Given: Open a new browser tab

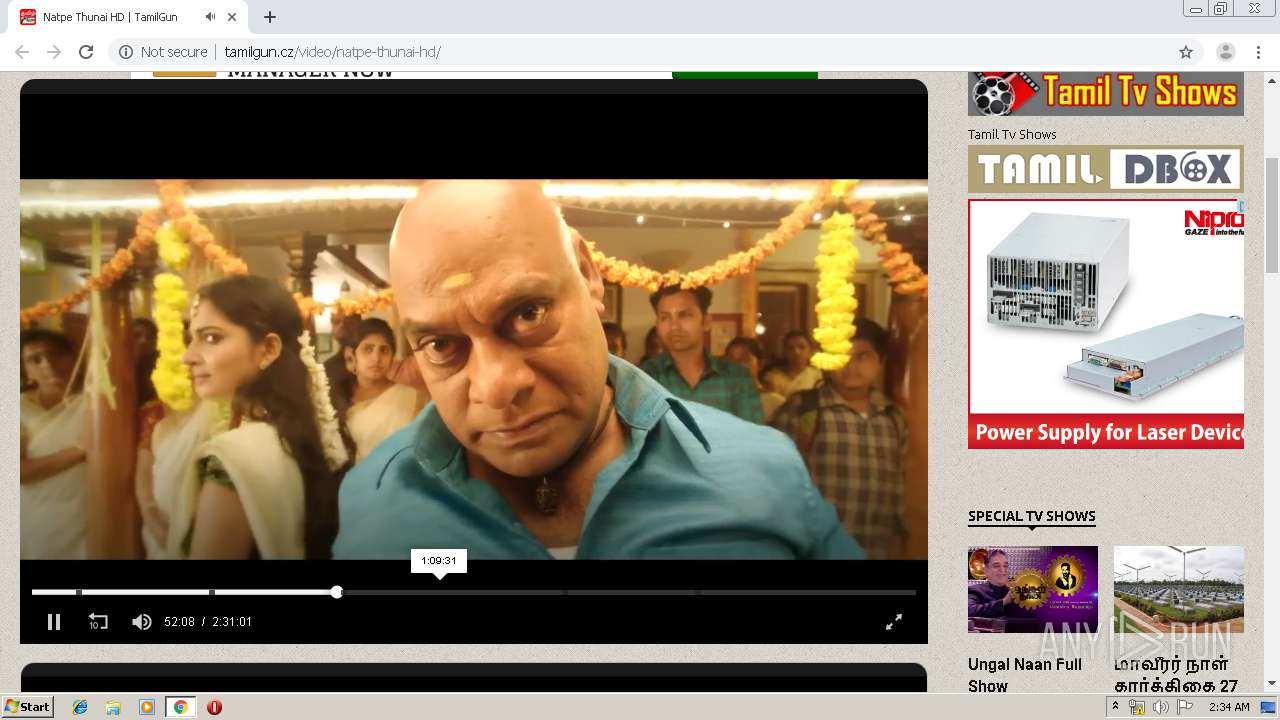Looking at the screenshot, I should 270,17.
